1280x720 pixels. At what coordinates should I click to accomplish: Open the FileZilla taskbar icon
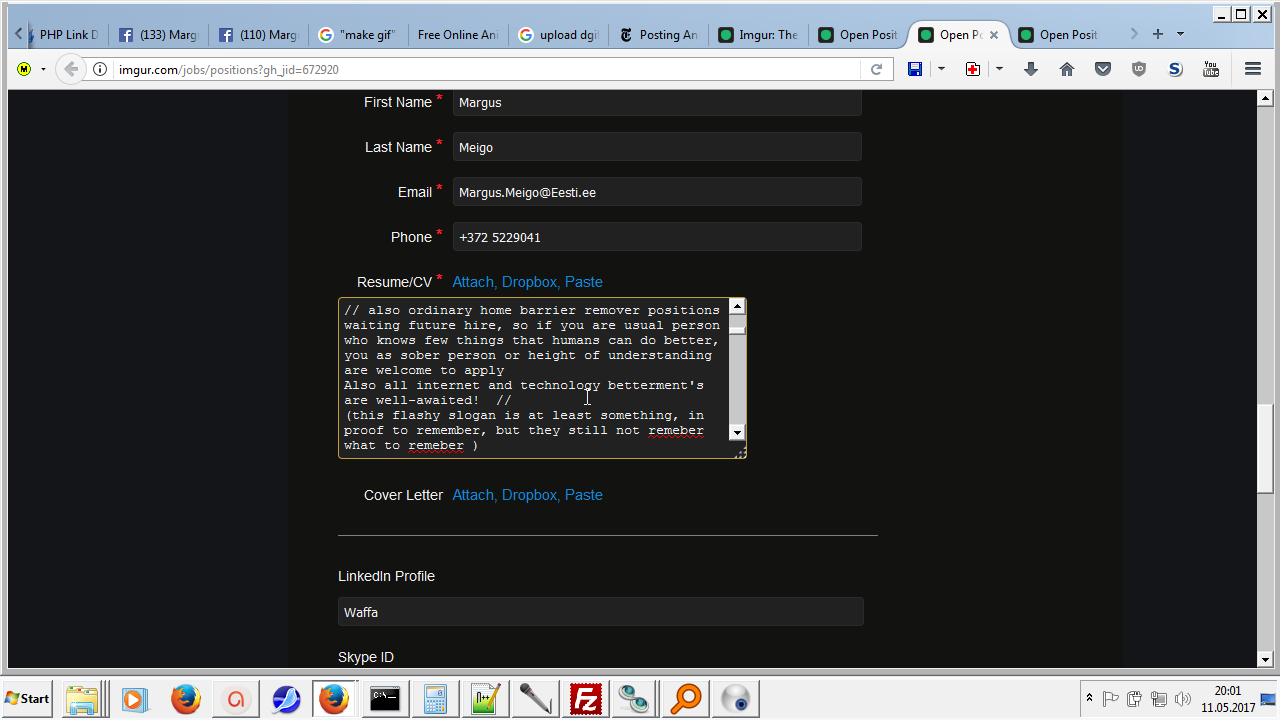click(585, 699)
